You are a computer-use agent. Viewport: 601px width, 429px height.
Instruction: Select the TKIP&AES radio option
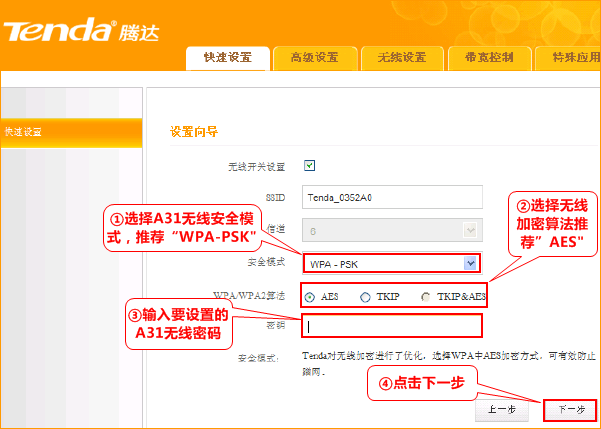click(427, 297)
